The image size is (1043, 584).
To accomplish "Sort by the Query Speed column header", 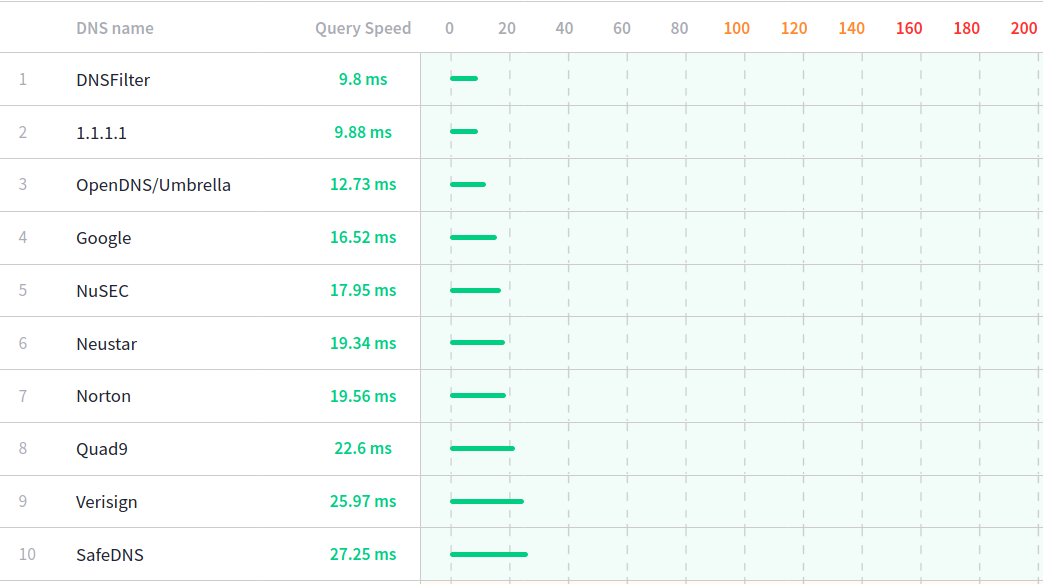I will tap(363, 28).
